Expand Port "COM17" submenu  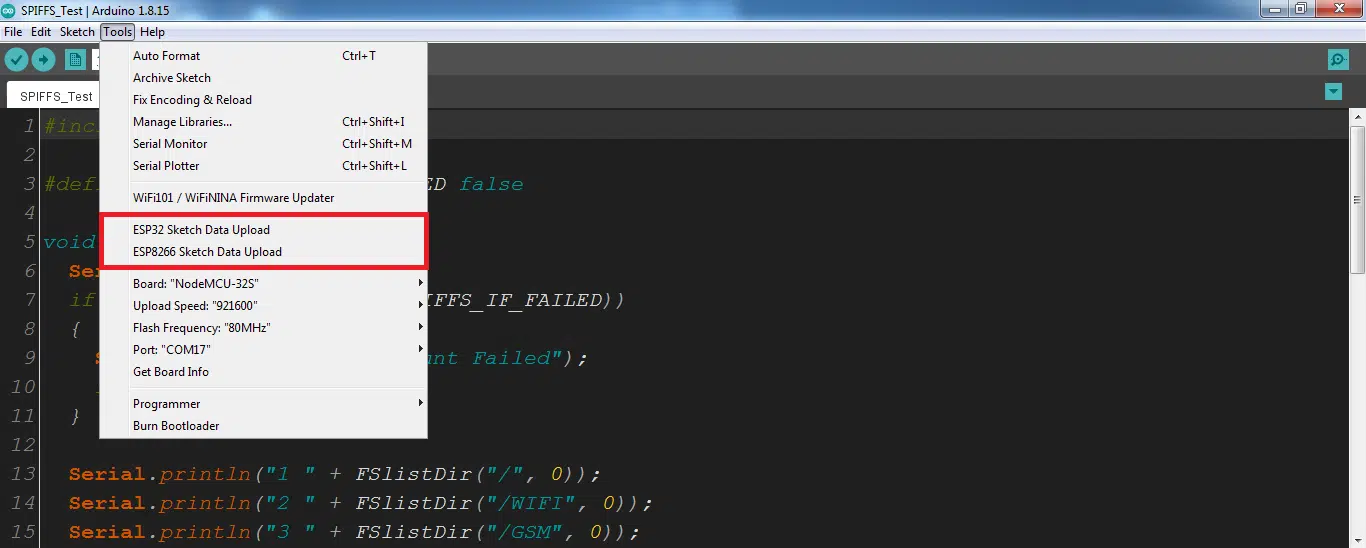click(264, 350)
